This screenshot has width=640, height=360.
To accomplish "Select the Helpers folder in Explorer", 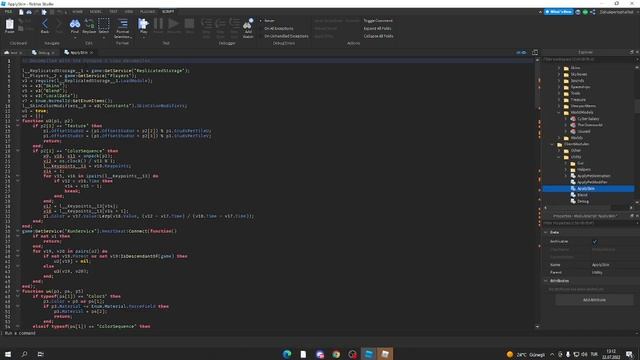I will 584,169.
